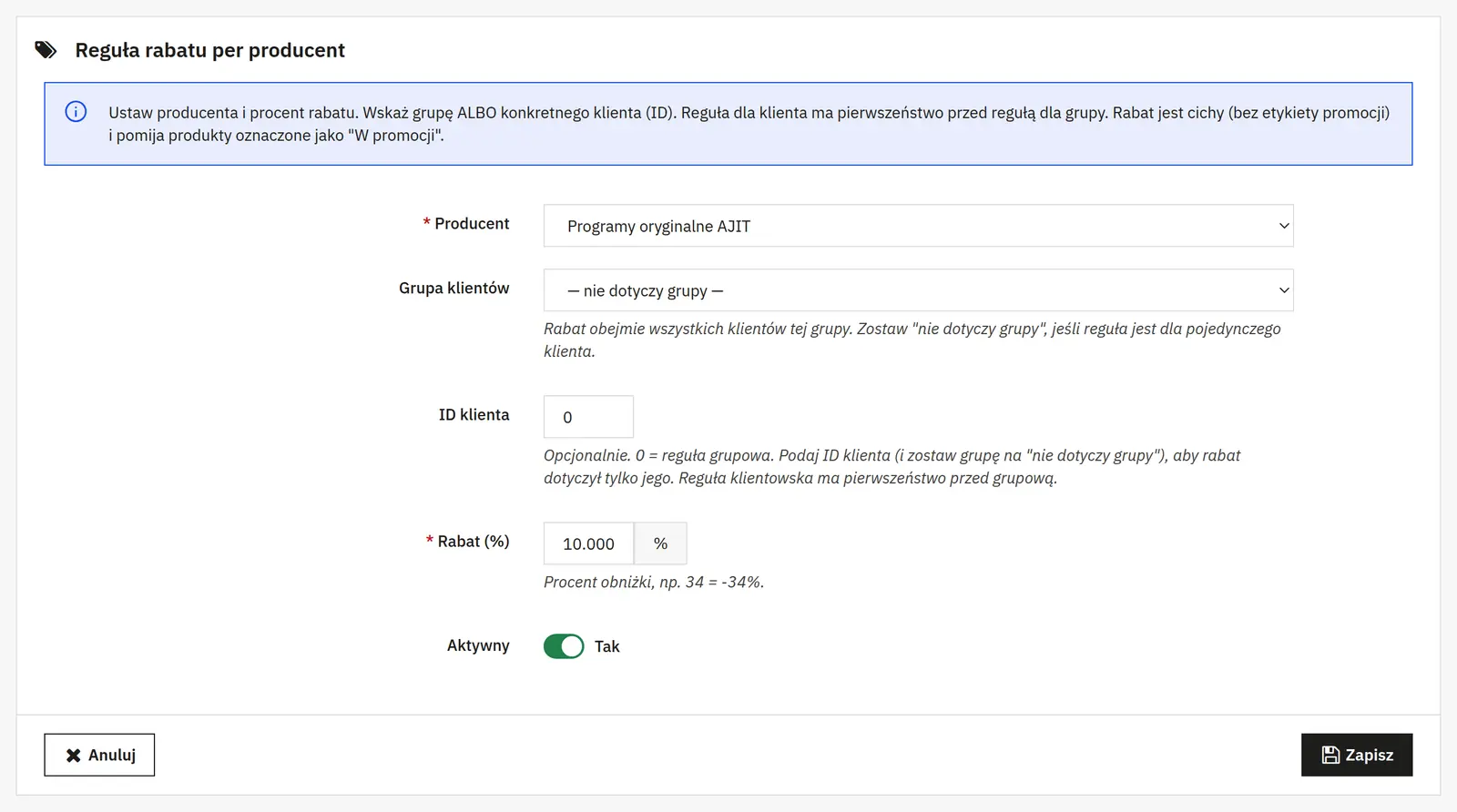1457x812 pixels.
Task: Click the 'Reguła rabatu per producent' heading
Action: [x=209, y=50]
